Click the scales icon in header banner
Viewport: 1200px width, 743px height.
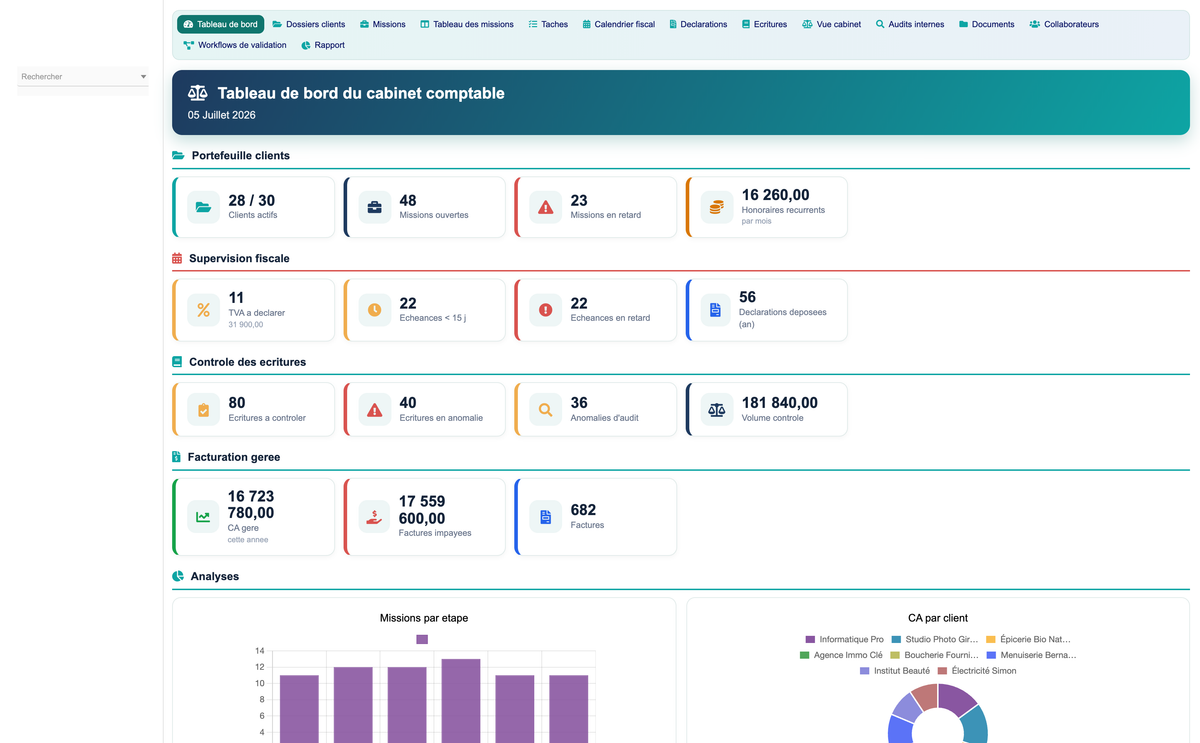click(x=198, y=93)
